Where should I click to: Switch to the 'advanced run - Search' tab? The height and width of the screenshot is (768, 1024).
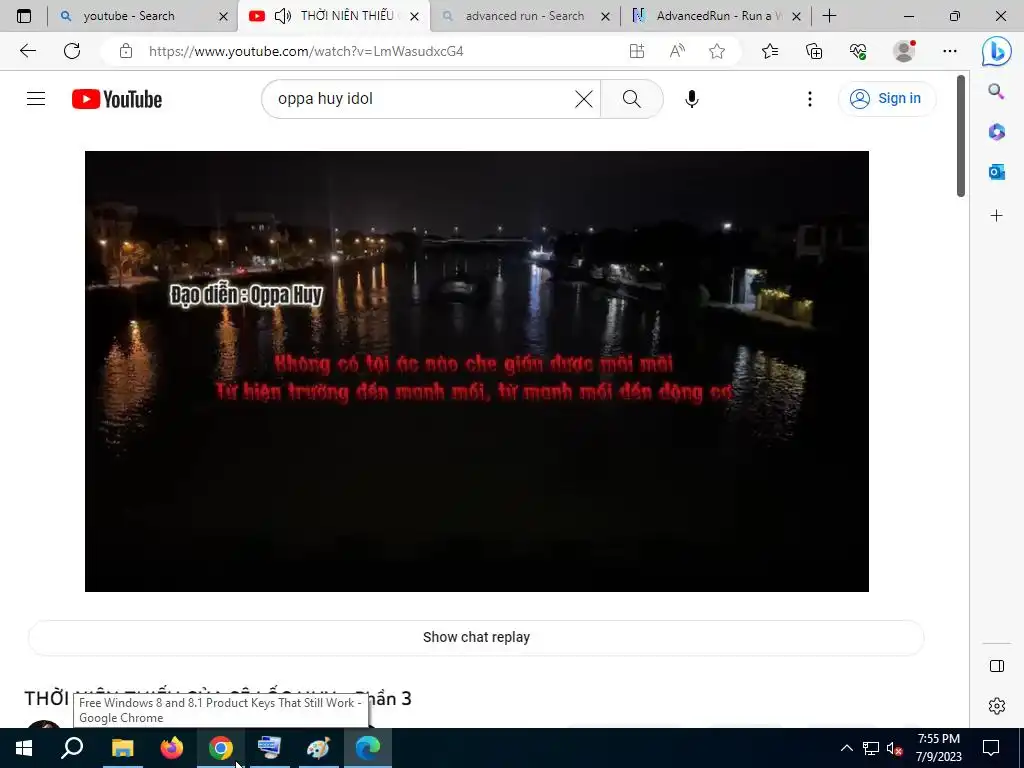pyautogui.click(x=524, y=16)
